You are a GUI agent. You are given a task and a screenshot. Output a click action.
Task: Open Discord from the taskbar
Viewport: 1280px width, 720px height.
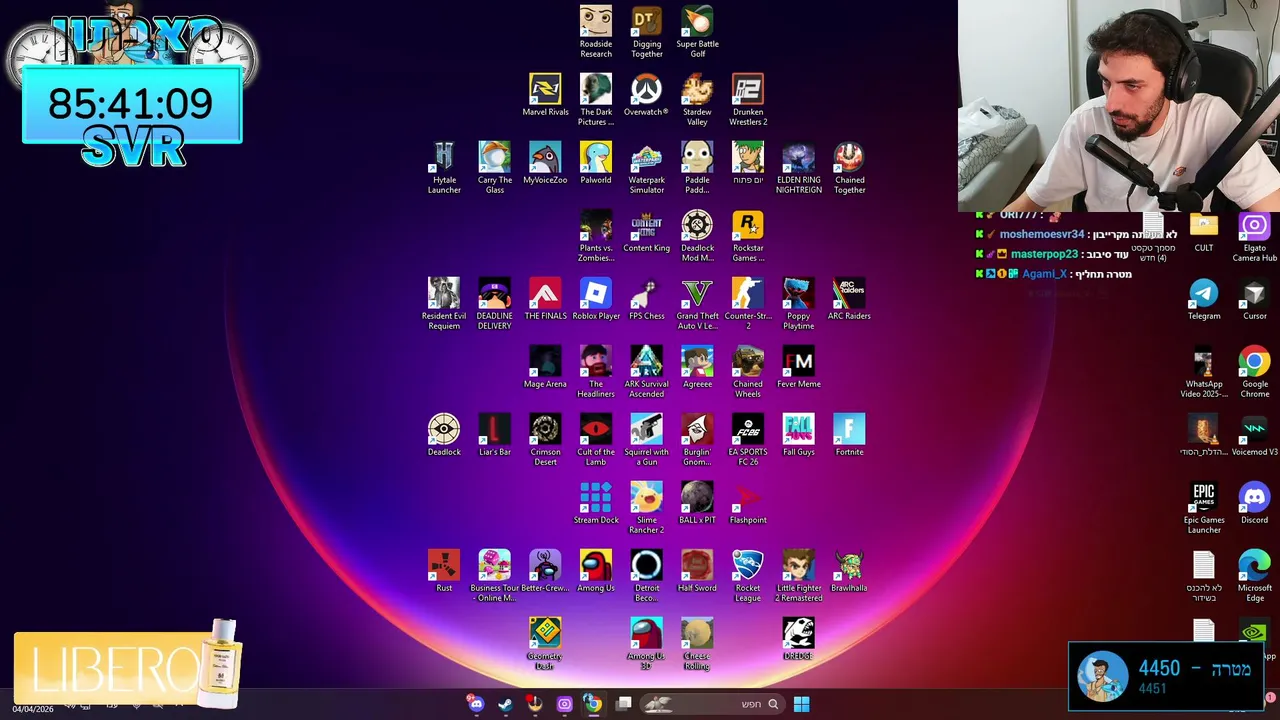(x=476, y=704)
